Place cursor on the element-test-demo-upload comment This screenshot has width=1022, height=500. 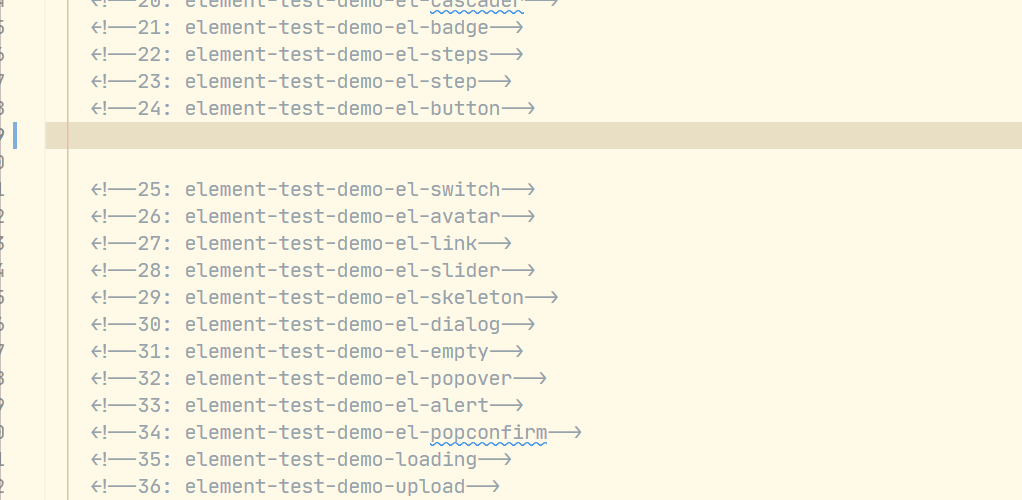tap(294, 487)
